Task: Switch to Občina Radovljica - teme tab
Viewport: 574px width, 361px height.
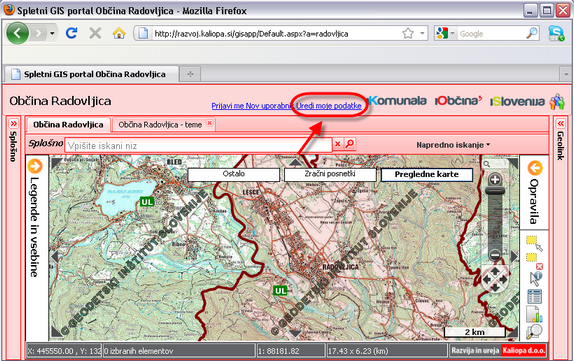Action: coord(160,125)
